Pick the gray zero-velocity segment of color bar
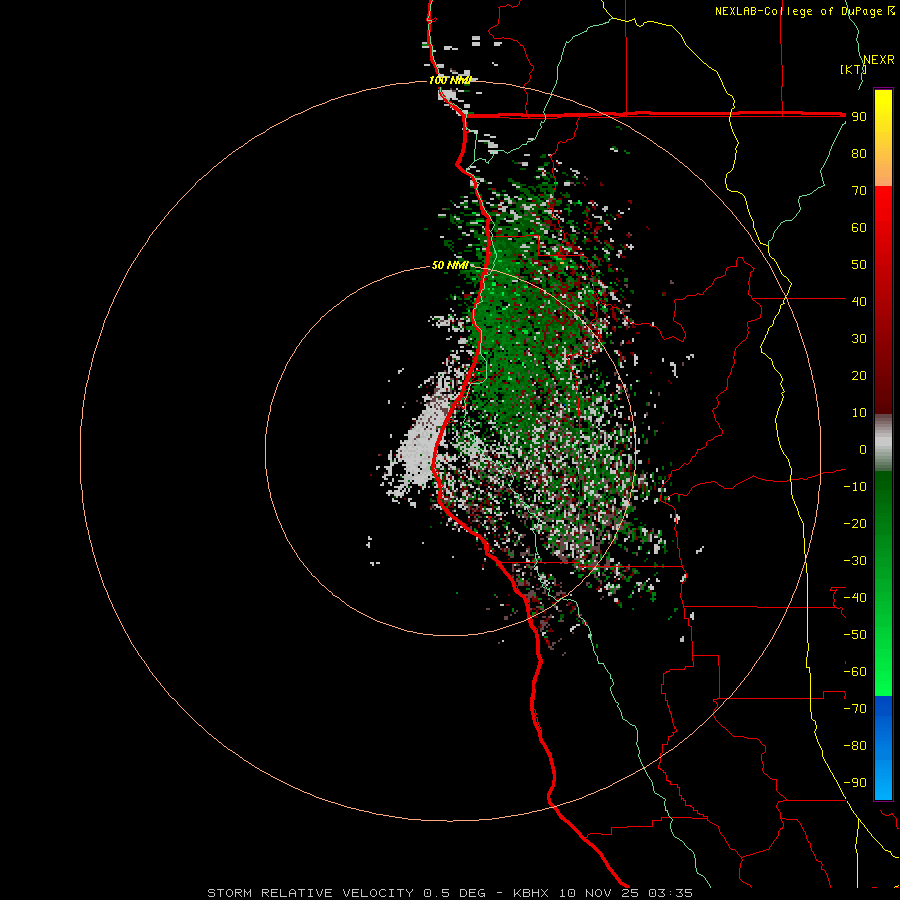Screen dimensions: 900x900 tap(883, 443)
